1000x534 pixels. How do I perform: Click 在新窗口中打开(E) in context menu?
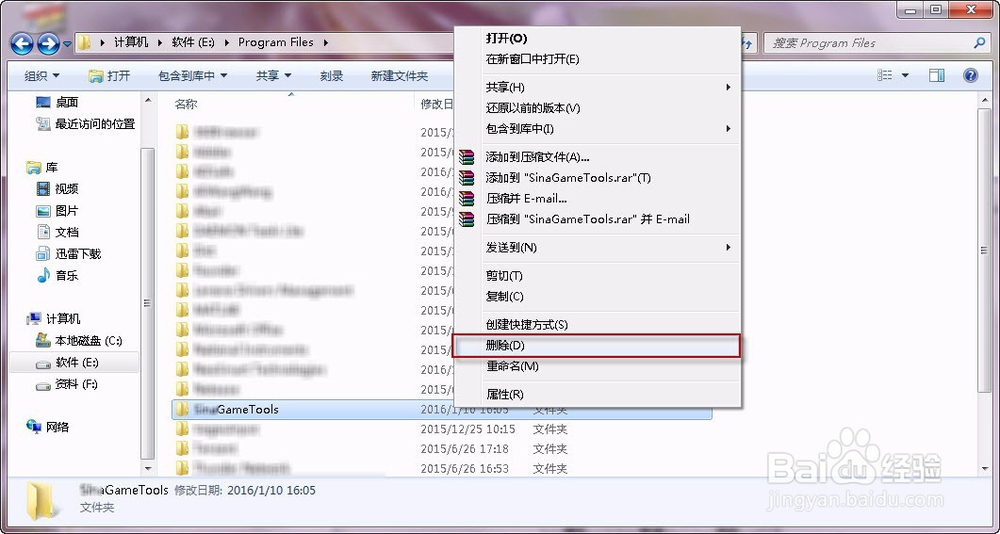(597, 59)
